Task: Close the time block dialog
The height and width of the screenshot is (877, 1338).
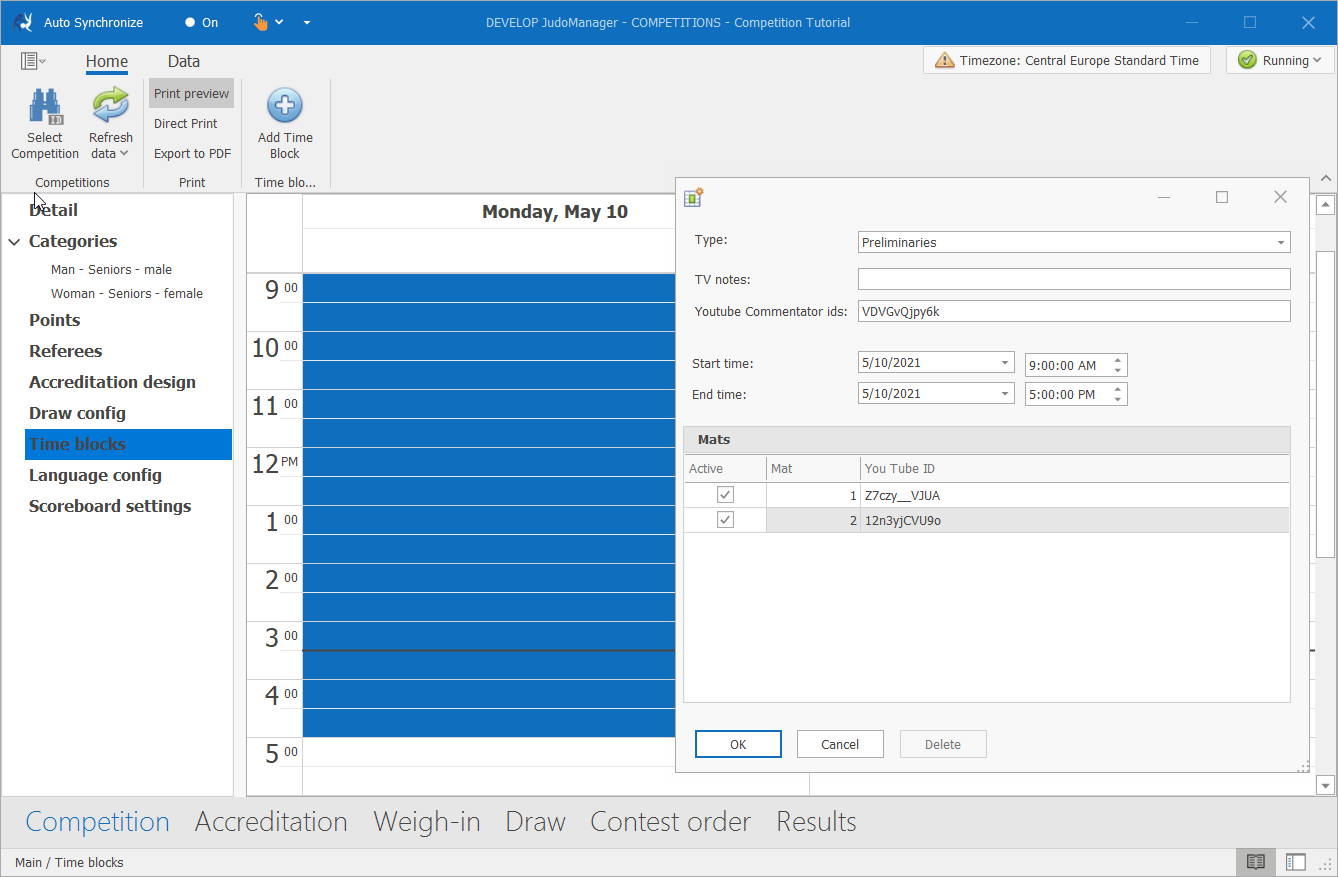Action: (1280, 197)
